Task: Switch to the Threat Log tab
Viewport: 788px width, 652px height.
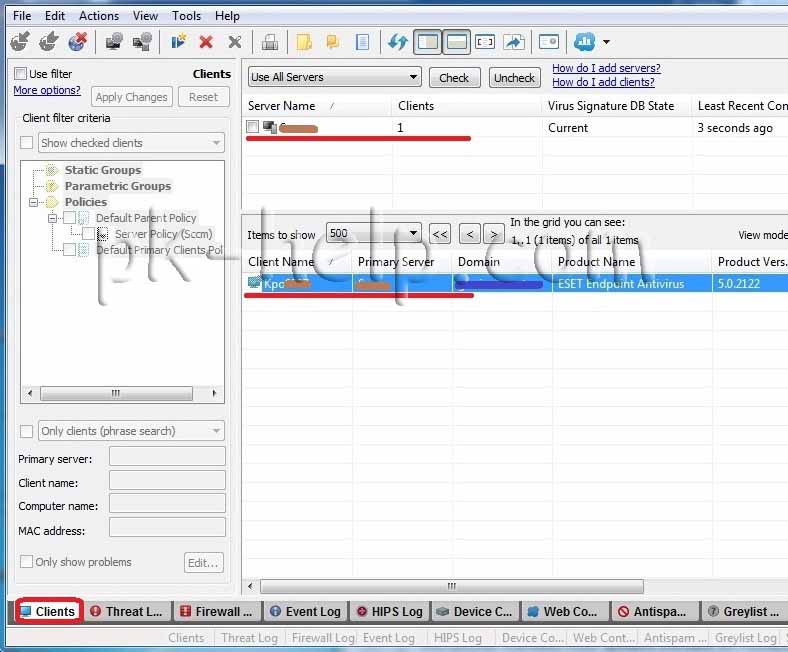Action: point(127,611)
